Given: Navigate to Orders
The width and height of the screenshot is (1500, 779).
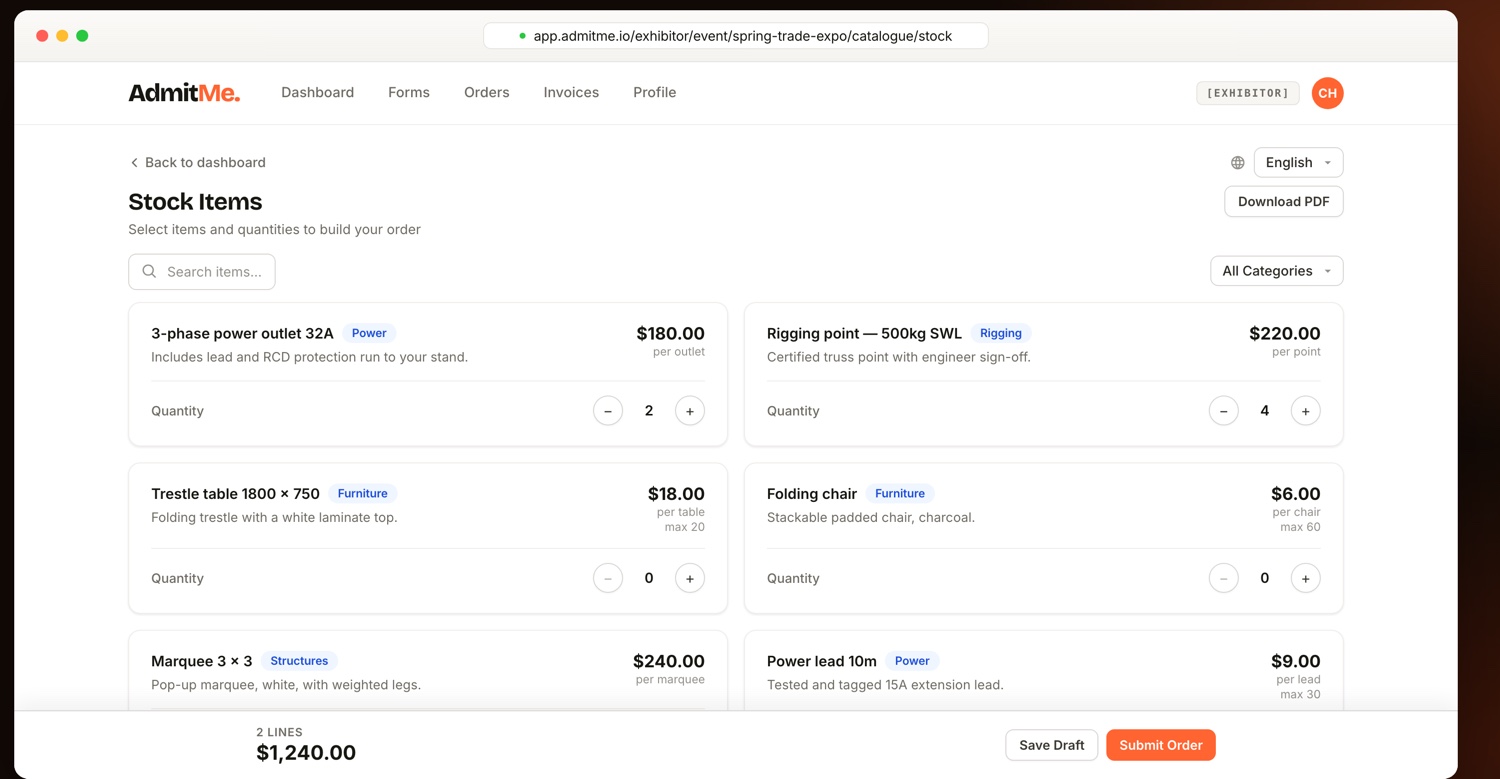Looking at the screenshot, I should point(487,93).
